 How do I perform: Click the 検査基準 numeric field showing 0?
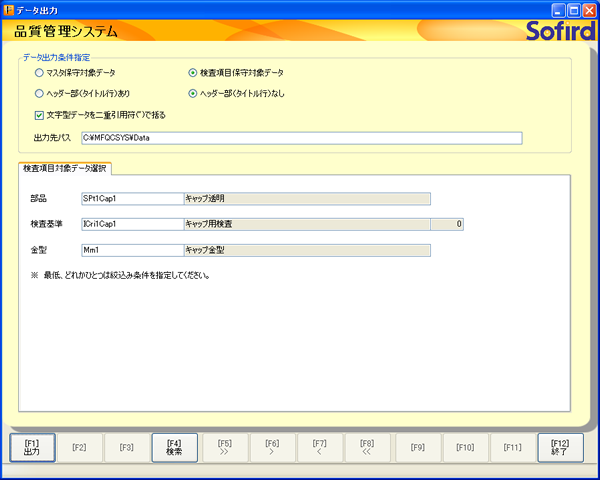coord(446,224)
